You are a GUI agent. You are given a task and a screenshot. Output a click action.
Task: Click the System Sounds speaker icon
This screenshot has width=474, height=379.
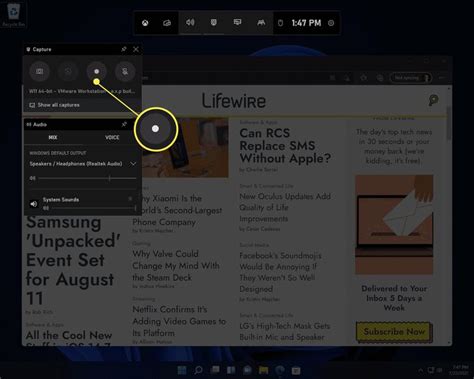tap(34, 204)
